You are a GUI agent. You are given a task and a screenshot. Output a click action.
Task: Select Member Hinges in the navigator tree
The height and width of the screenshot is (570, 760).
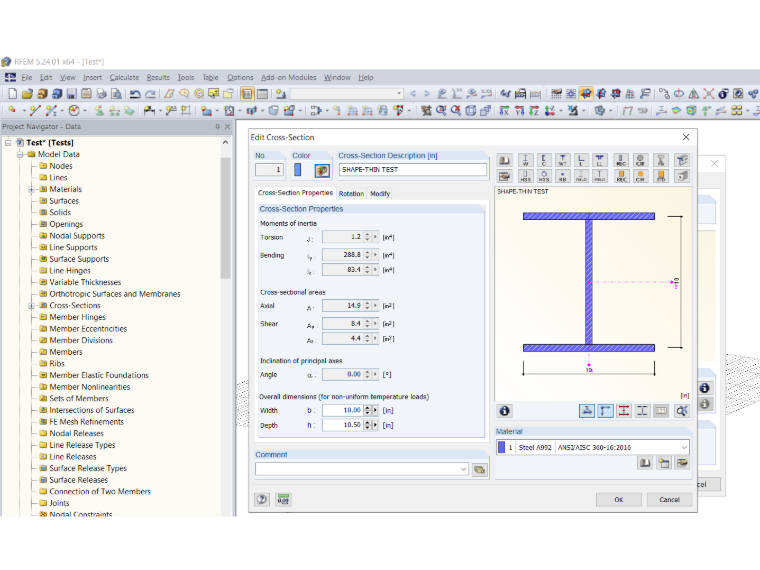click(x=78, y=317)
